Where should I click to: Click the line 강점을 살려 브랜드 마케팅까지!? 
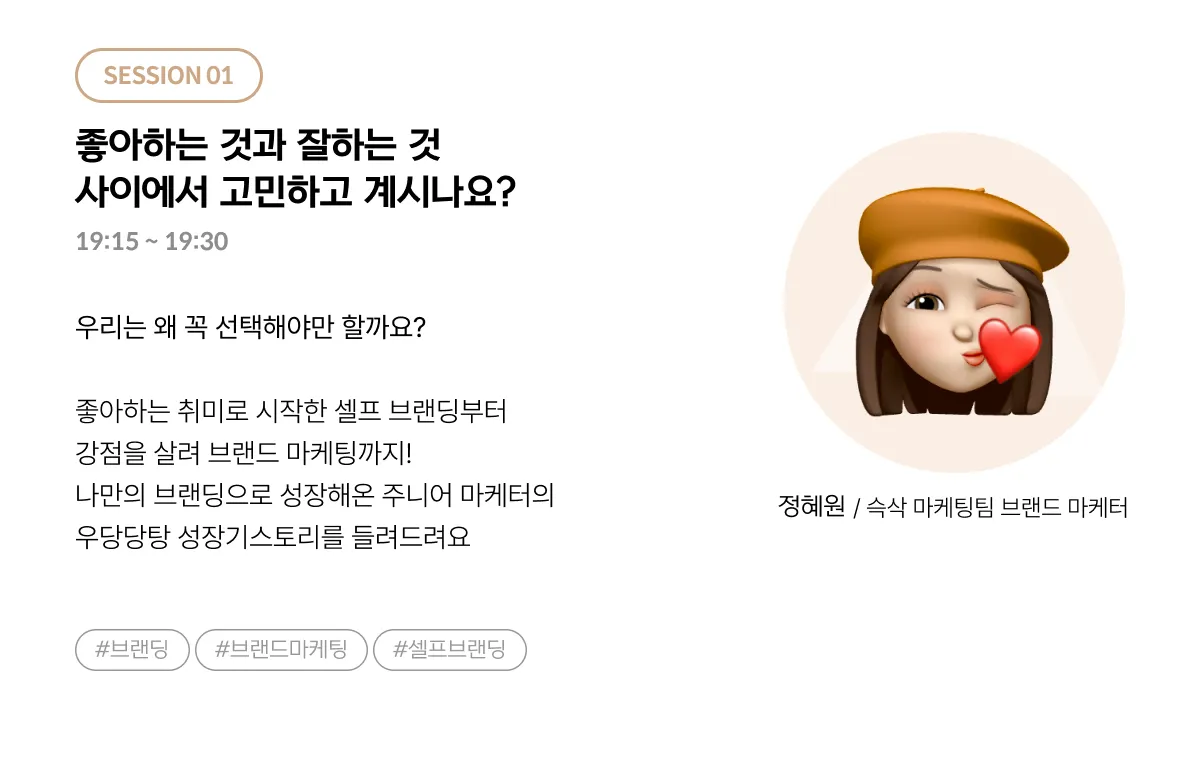click(244, 453)
